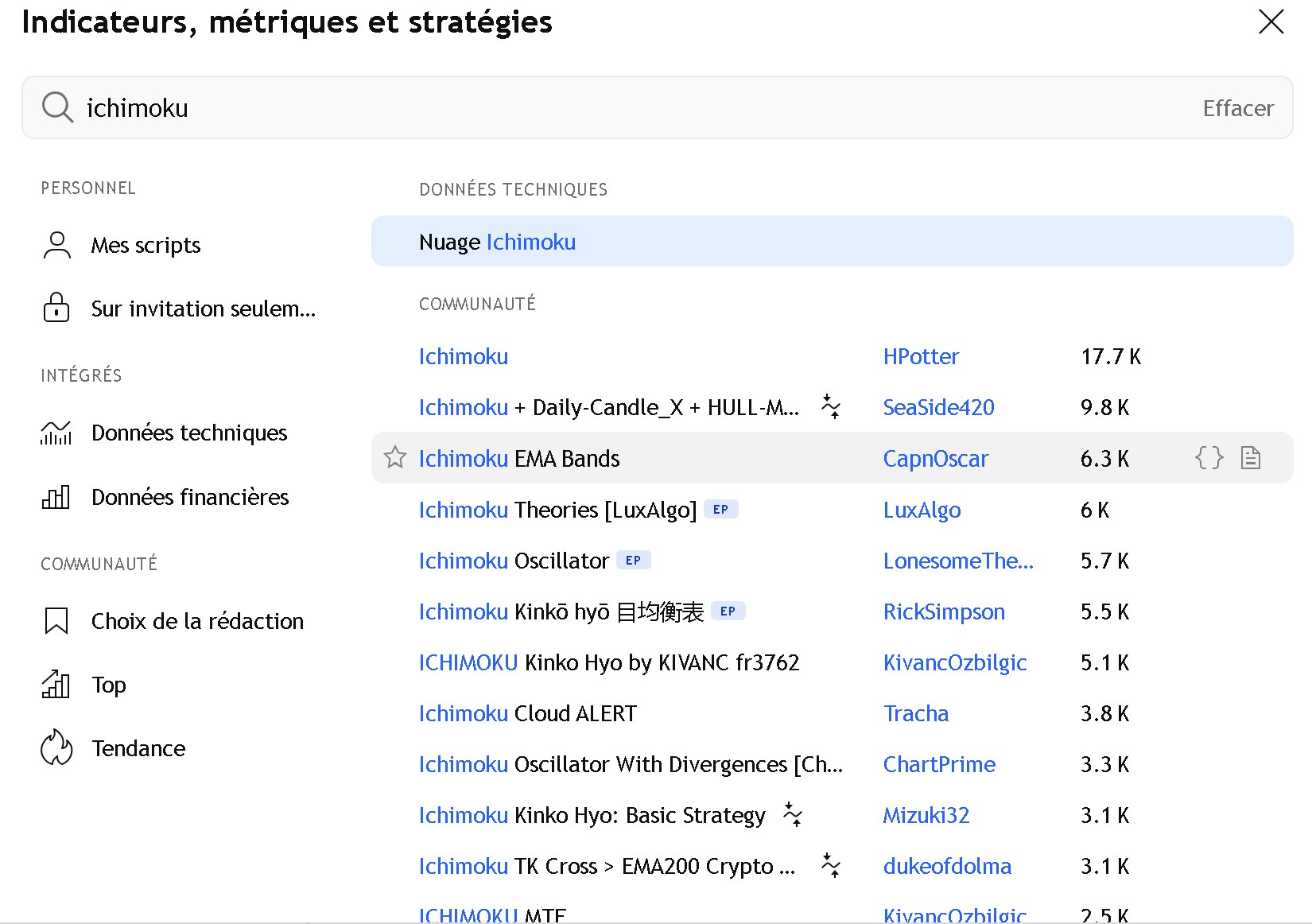Image resolution: width=1312 pixels, height=924 pixels.
Task: Open author HPotter profile link
Action: tap(921, 356)
